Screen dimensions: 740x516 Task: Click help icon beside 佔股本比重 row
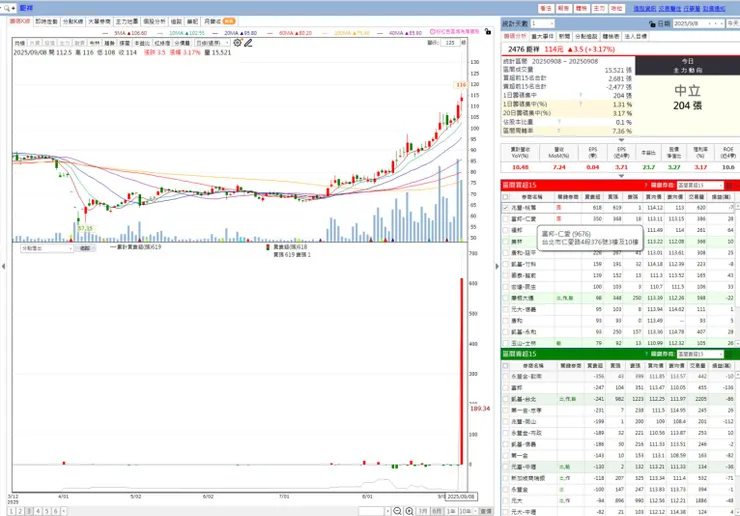point(559,122)
